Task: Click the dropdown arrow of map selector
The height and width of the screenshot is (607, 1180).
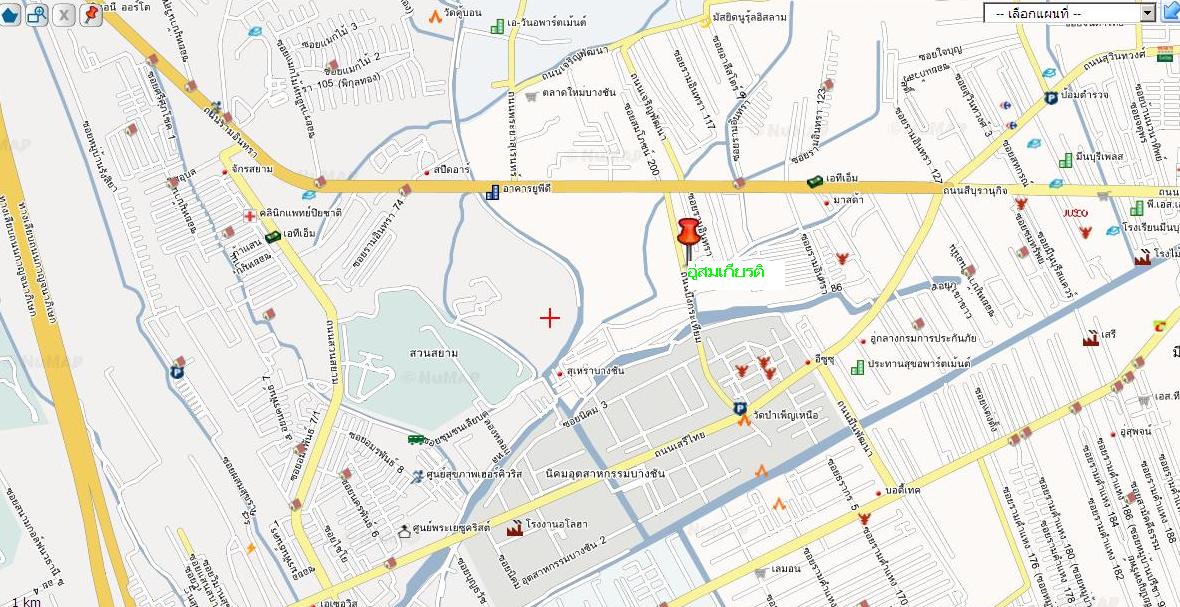Action: coord(1148,13)
